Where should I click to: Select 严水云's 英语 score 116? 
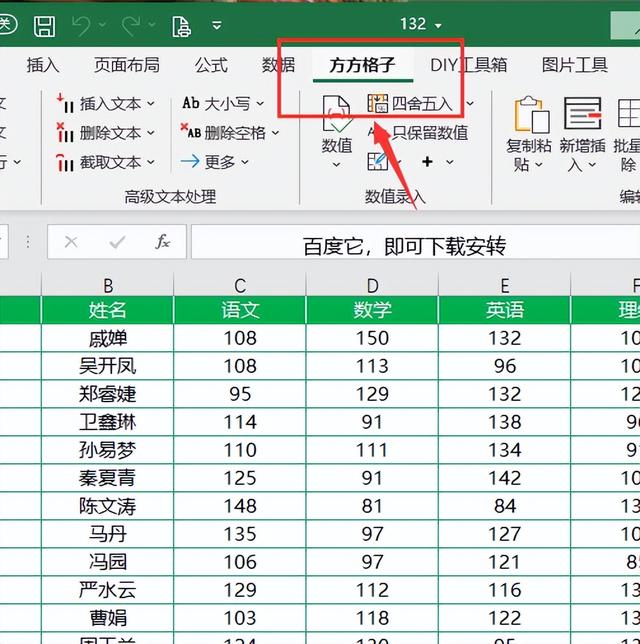coord(504,590)
